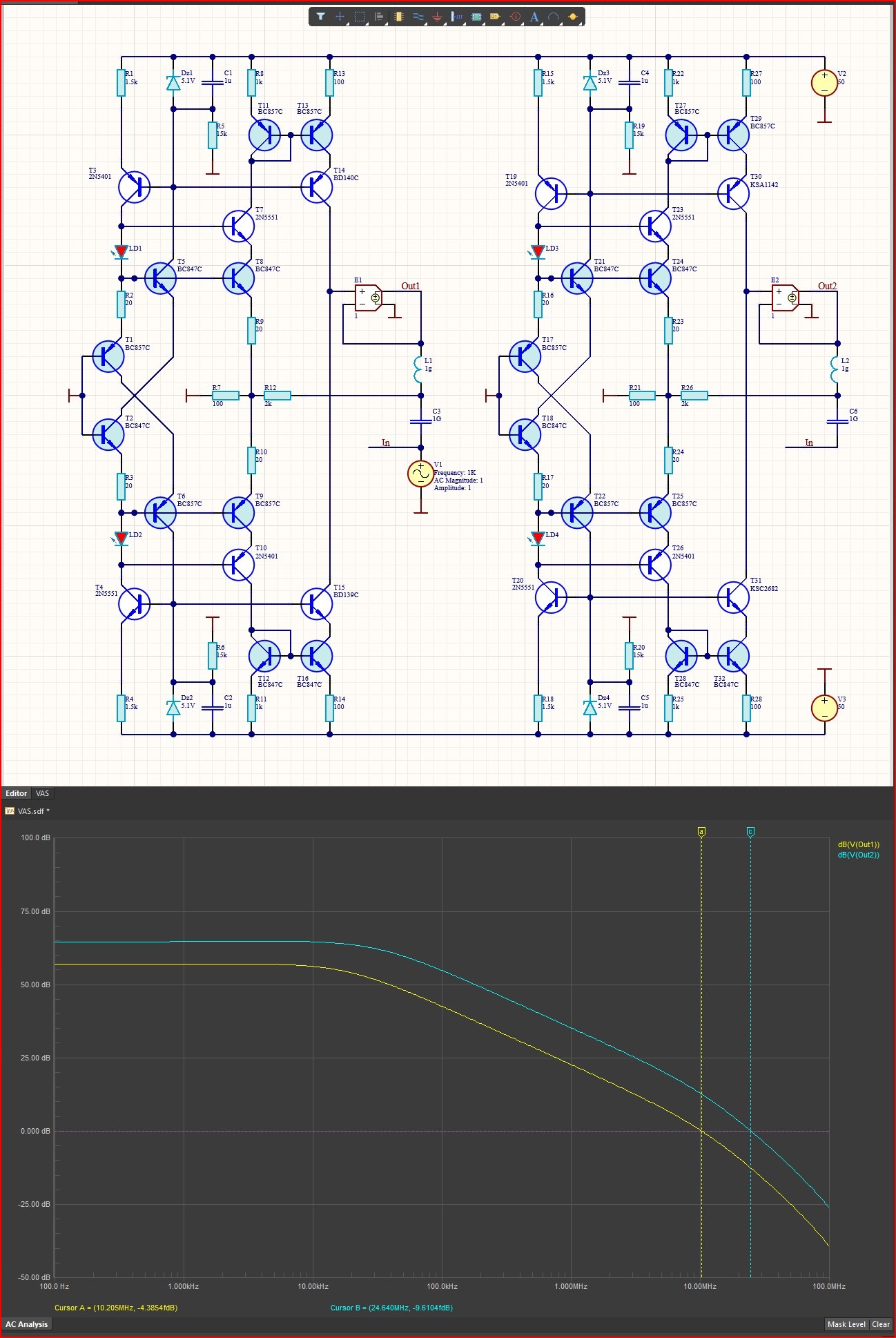
Task: Select AC source V1 symbol
Action: pyautogui.click(x=420, y=474)
